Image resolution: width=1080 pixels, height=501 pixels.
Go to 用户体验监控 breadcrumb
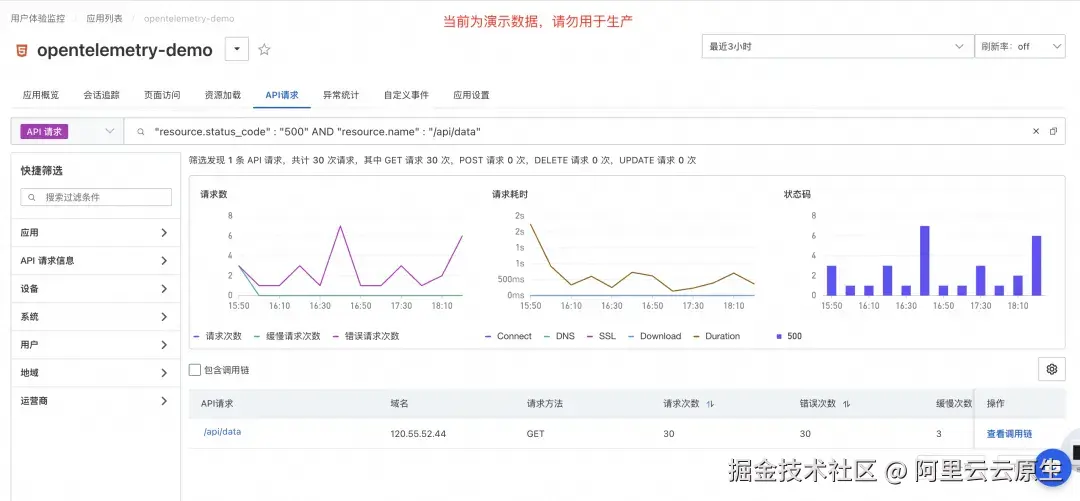(38, 19)
